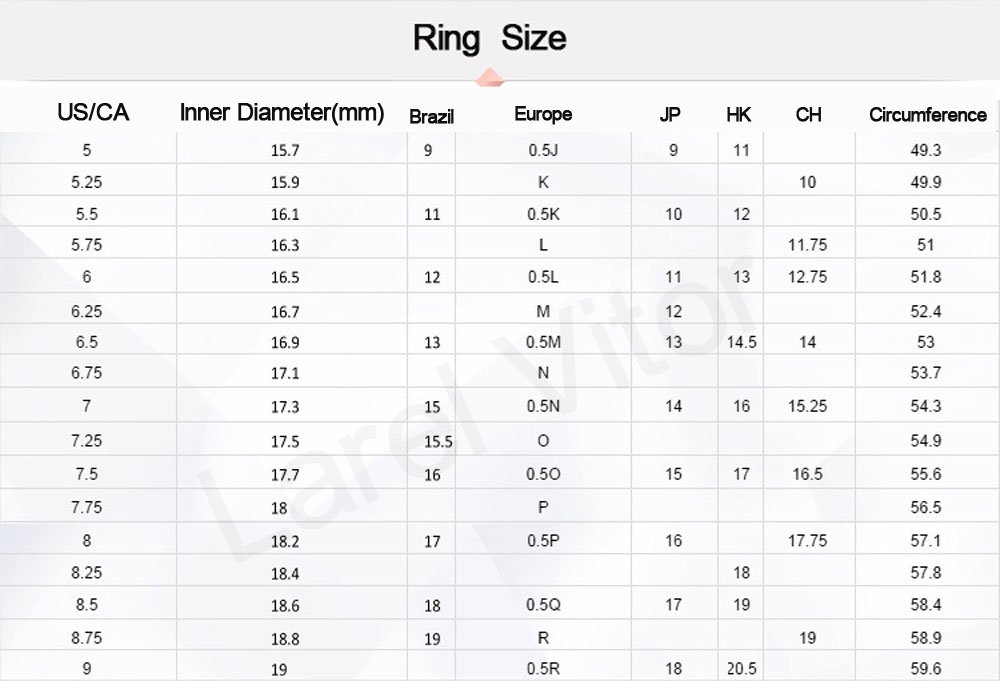Click the 59.6 circumference value
1000x681 pixels.
pos(926,669)
